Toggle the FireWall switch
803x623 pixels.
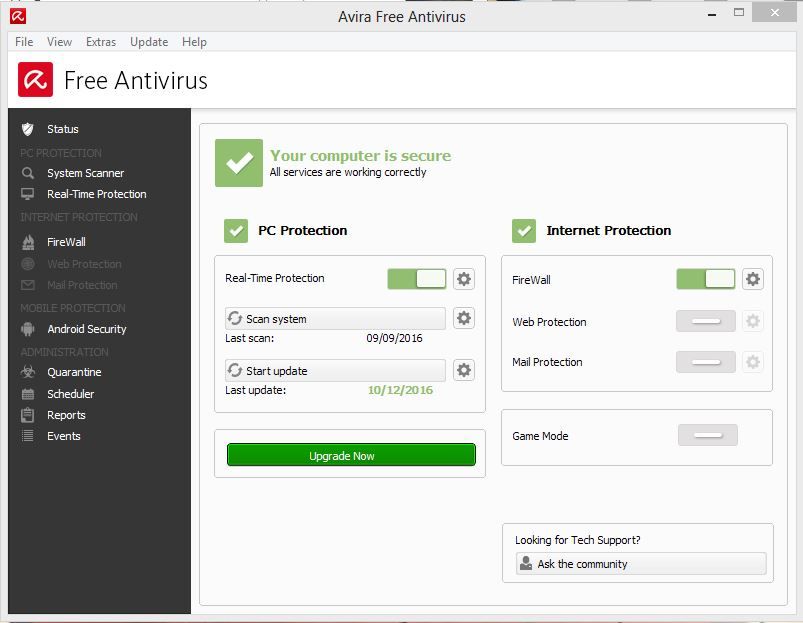coord(706,279)
